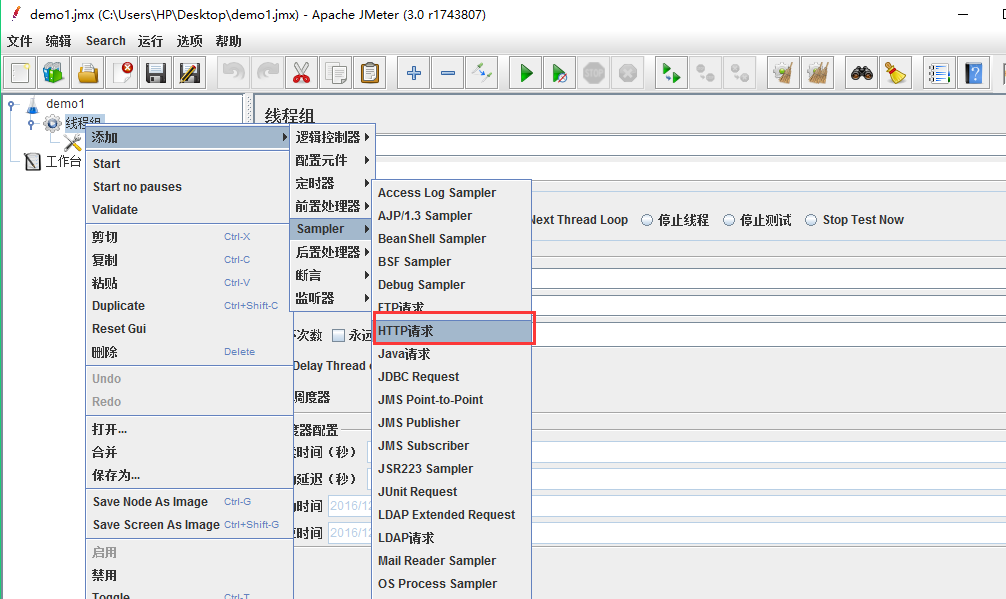This screenshot has height=599, width=1006.
Task: Click the Expand All plus icon
Action: (x=414, y=72)
